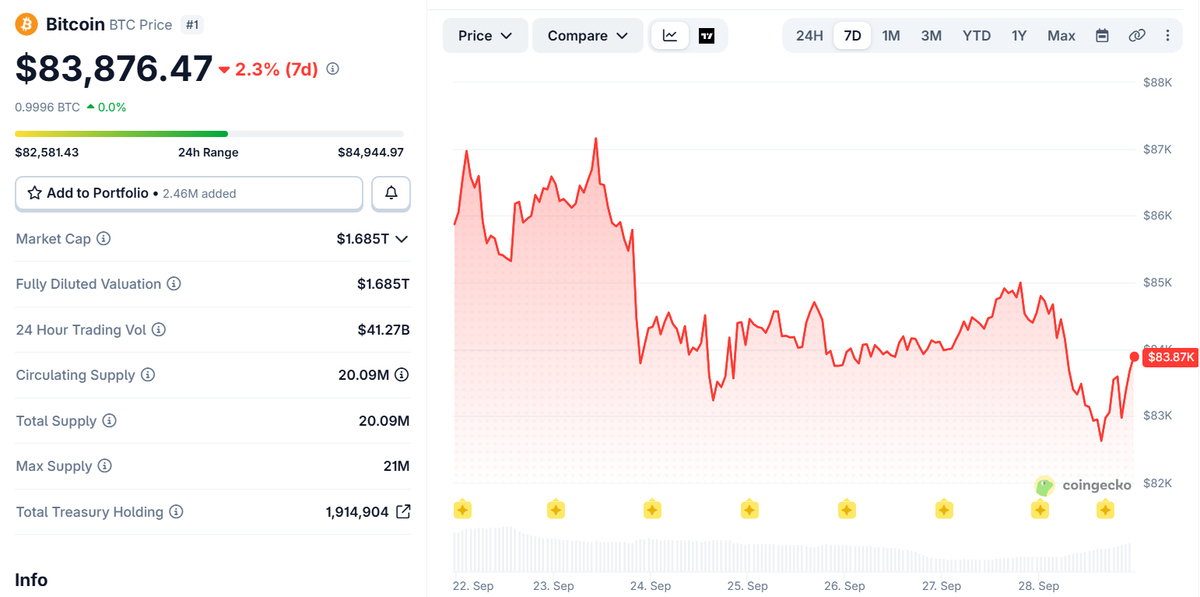Click news marker above 27. Sep
This screenshot has height=597, width=1200.
(944, 509)
